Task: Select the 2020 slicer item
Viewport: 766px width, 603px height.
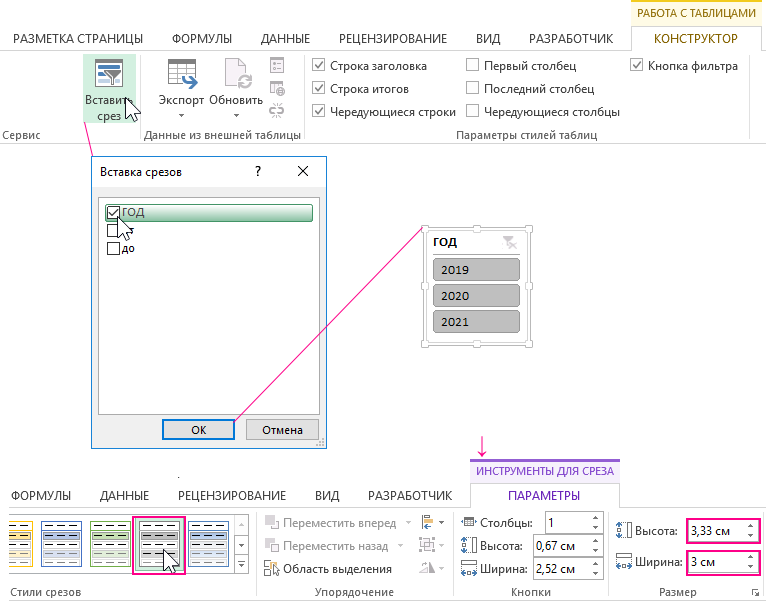Action: pyautogui.click(x=476, y=296)
